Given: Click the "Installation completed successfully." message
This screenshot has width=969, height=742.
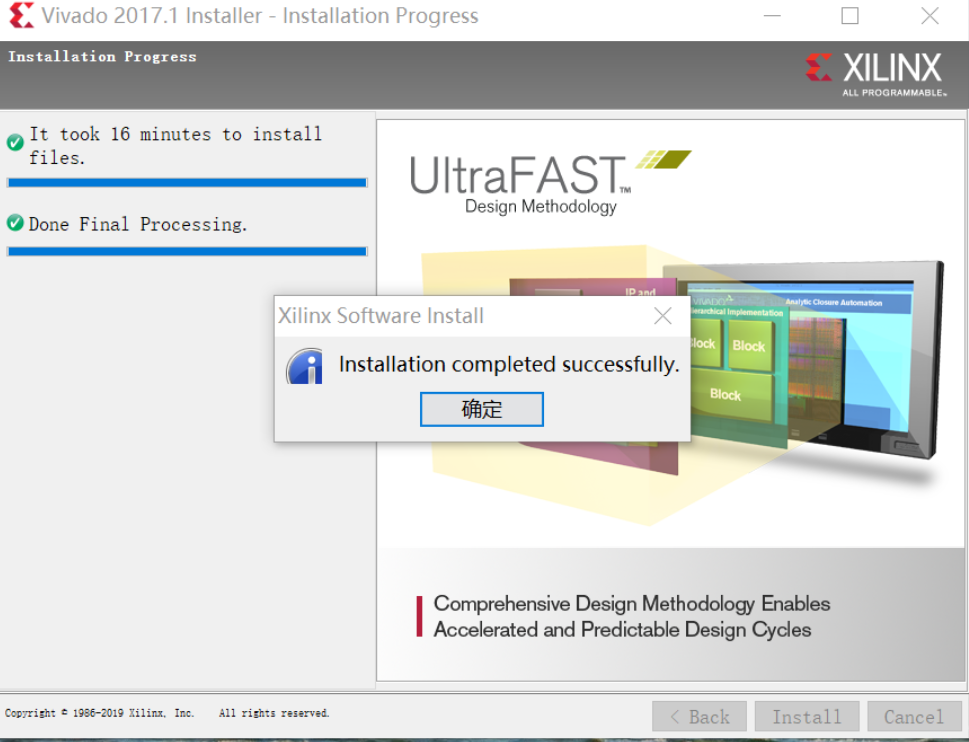Looking at the screenshot, I should (509, 365).
